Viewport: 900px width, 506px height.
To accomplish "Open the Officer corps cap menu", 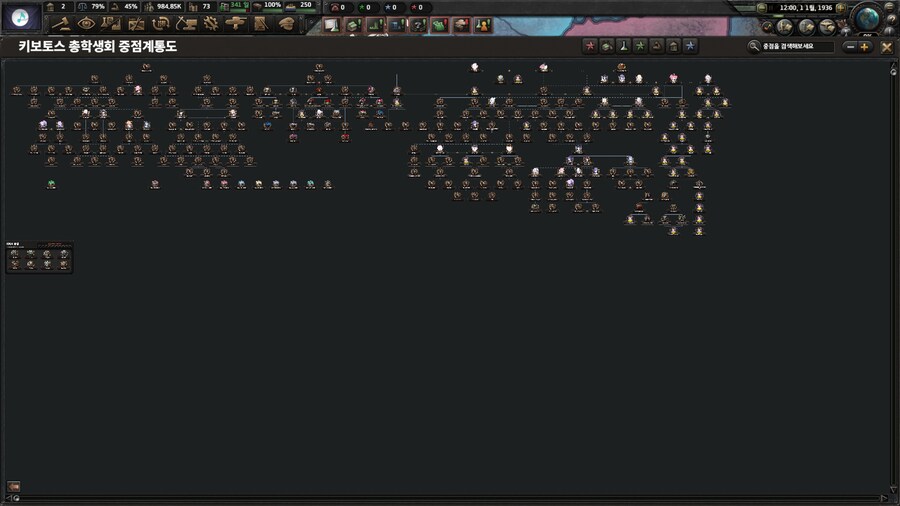I will click(286, 23).
